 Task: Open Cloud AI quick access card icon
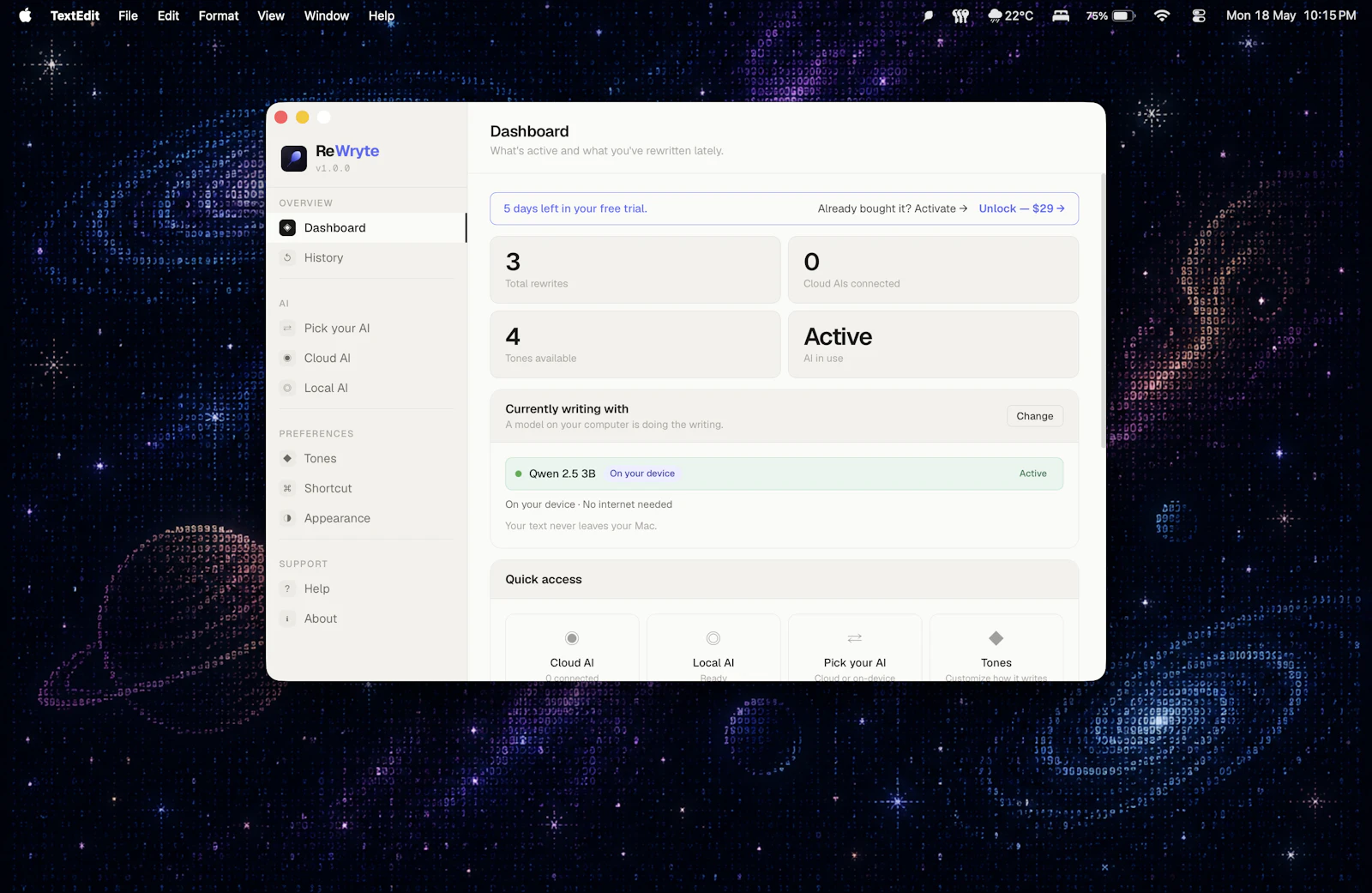click(572, 638)
